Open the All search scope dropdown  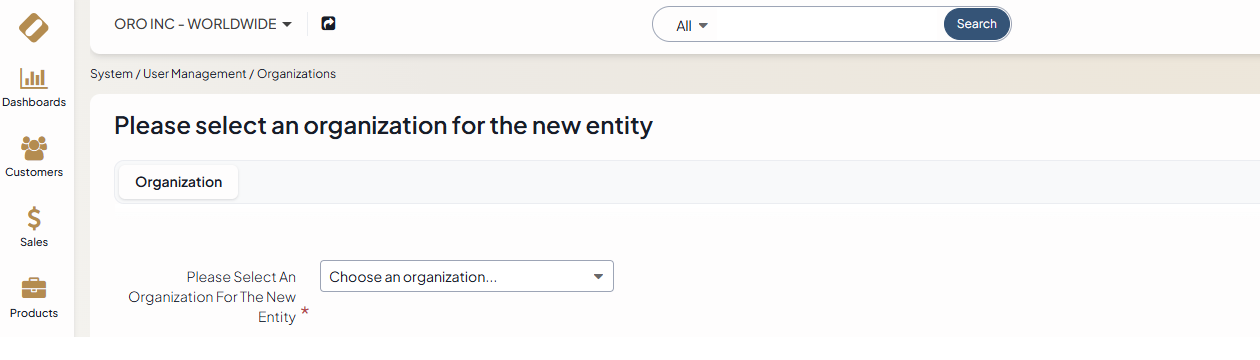pyautogui.click(x=692, y=26)
